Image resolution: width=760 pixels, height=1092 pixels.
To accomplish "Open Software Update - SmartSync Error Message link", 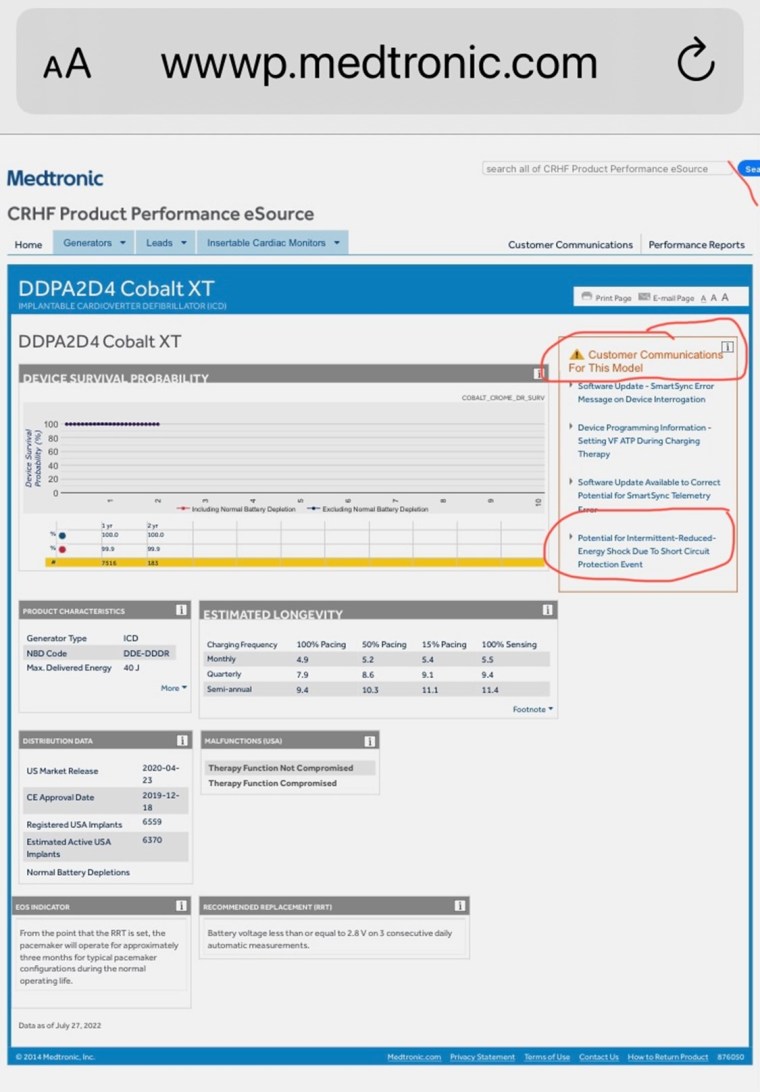I will [645, 393].
